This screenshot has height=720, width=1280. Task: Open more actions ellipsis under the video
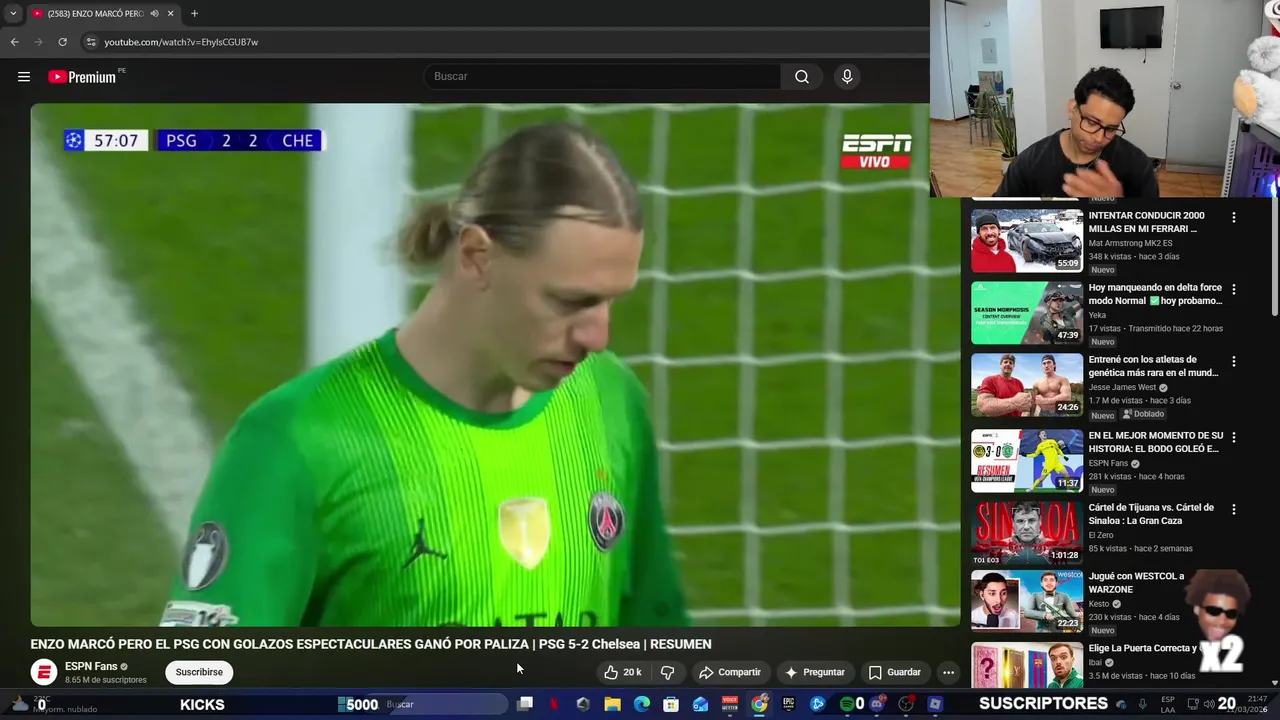948,672
